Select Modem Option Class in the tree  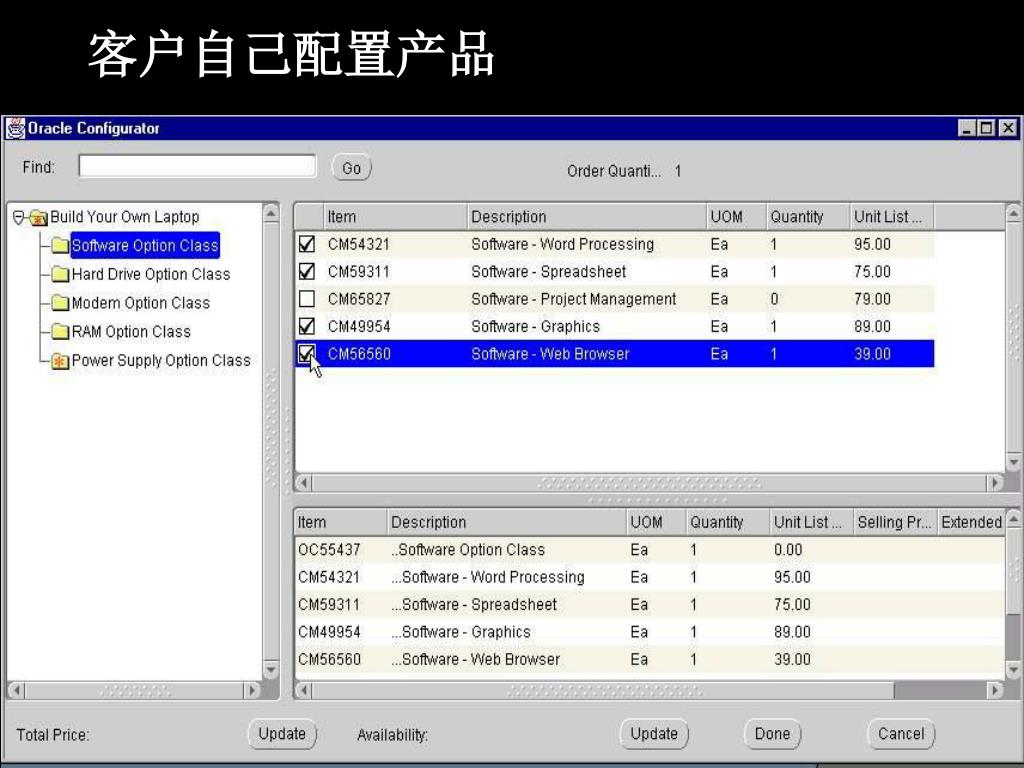140,303
